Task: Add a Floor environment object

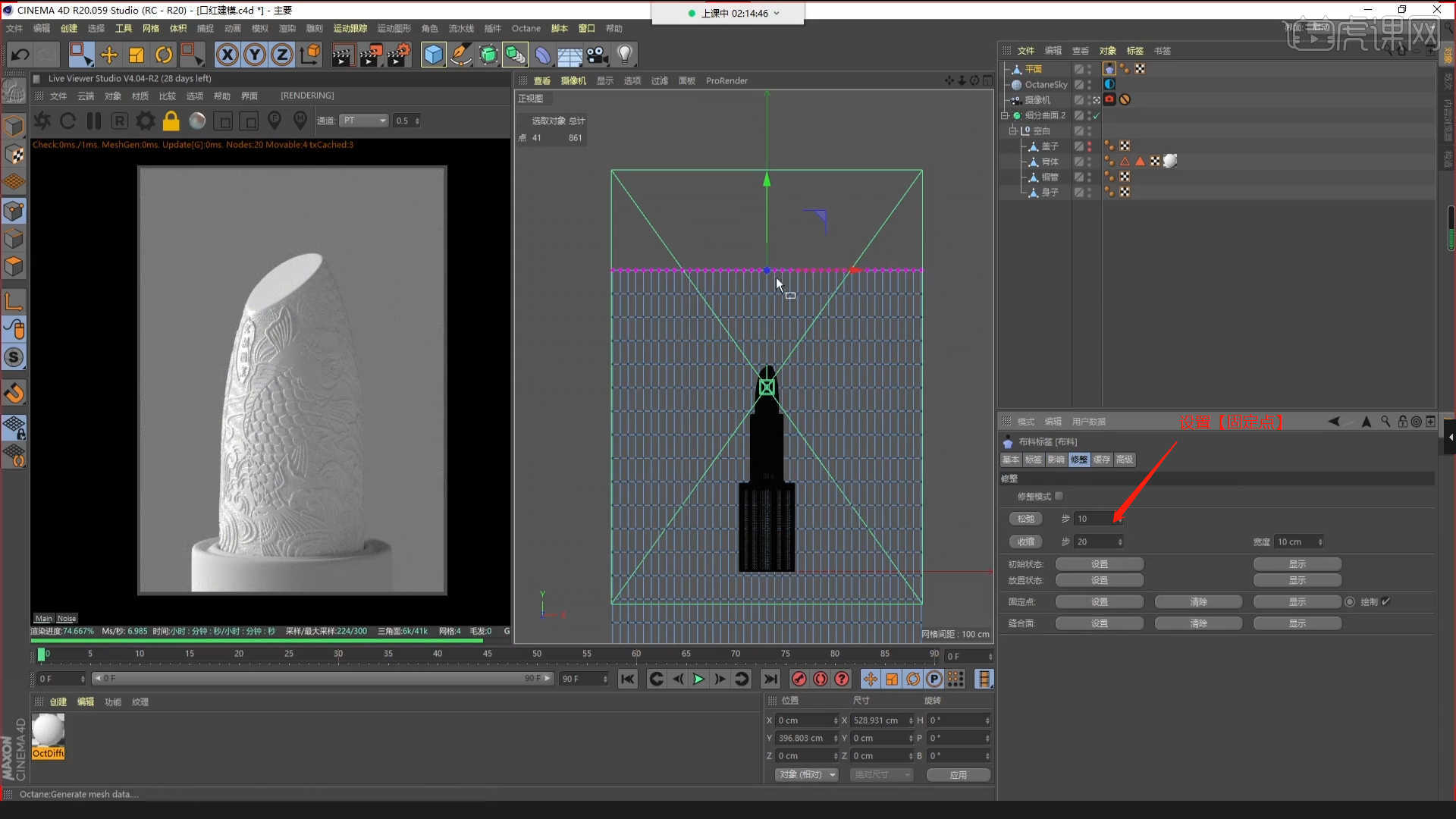Action: tap(570, 55)
